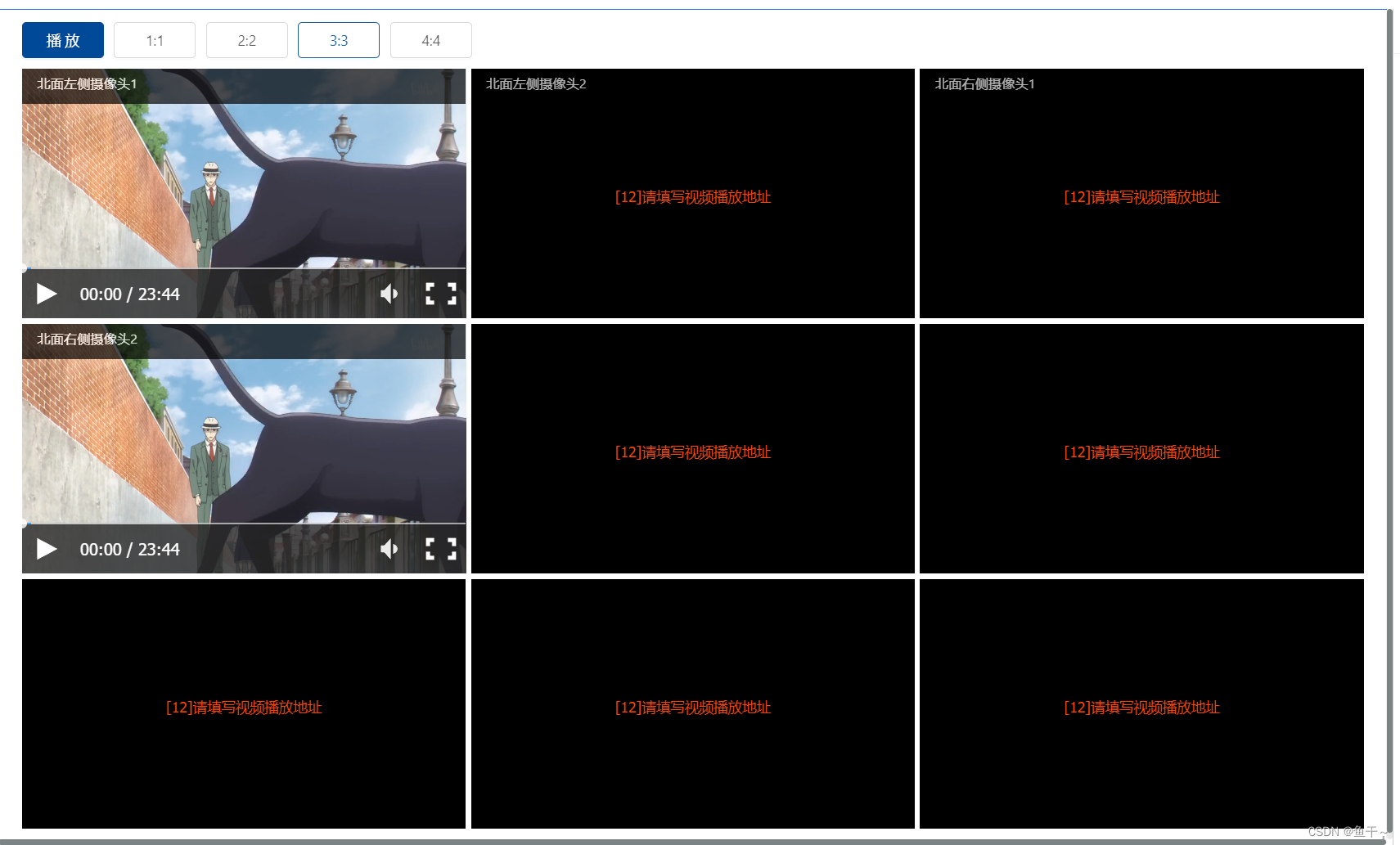The width and height of the screenshot is (1400, 845).
Task: Play the 北面右侧摄像头2 video
Action: point(47,549)
